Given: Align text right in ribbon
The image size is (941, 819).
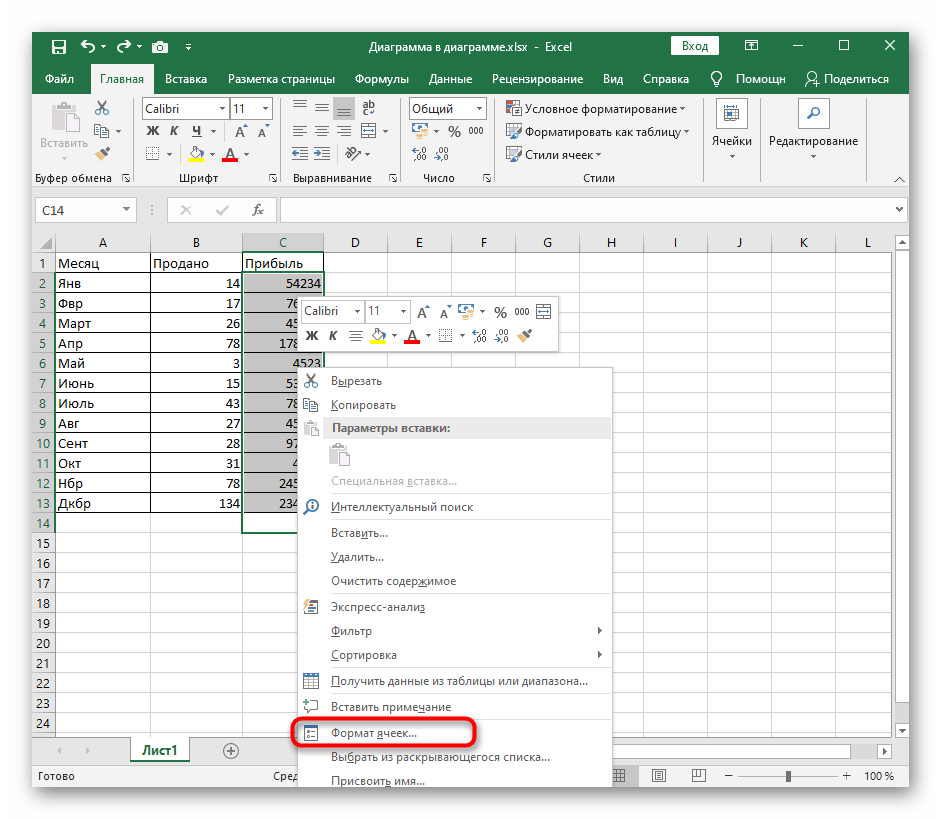Looking at the screenshot, I should (344, 131).
